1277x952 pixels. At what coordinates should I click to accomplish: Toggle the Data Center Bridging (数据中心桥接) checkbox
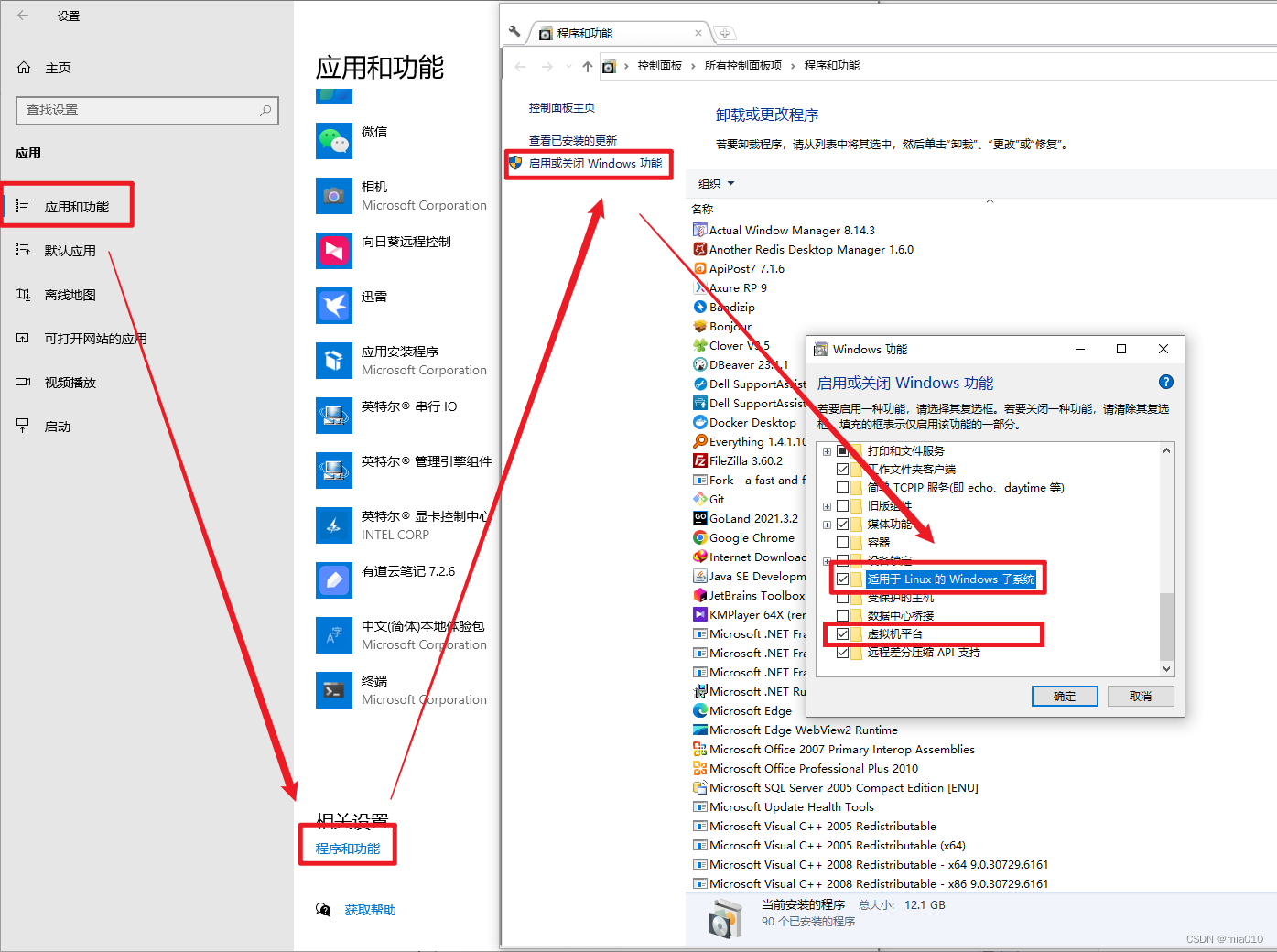click(843, 615)
